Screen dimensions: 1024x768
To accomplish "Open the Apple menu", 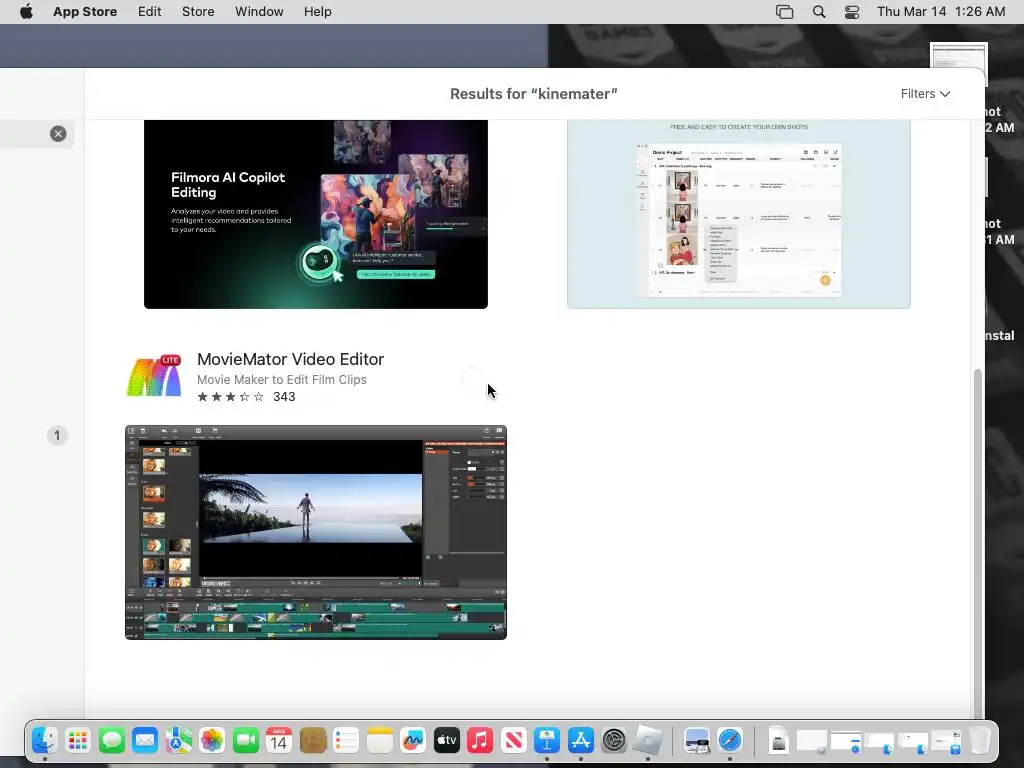I will (x=26, y=12).
